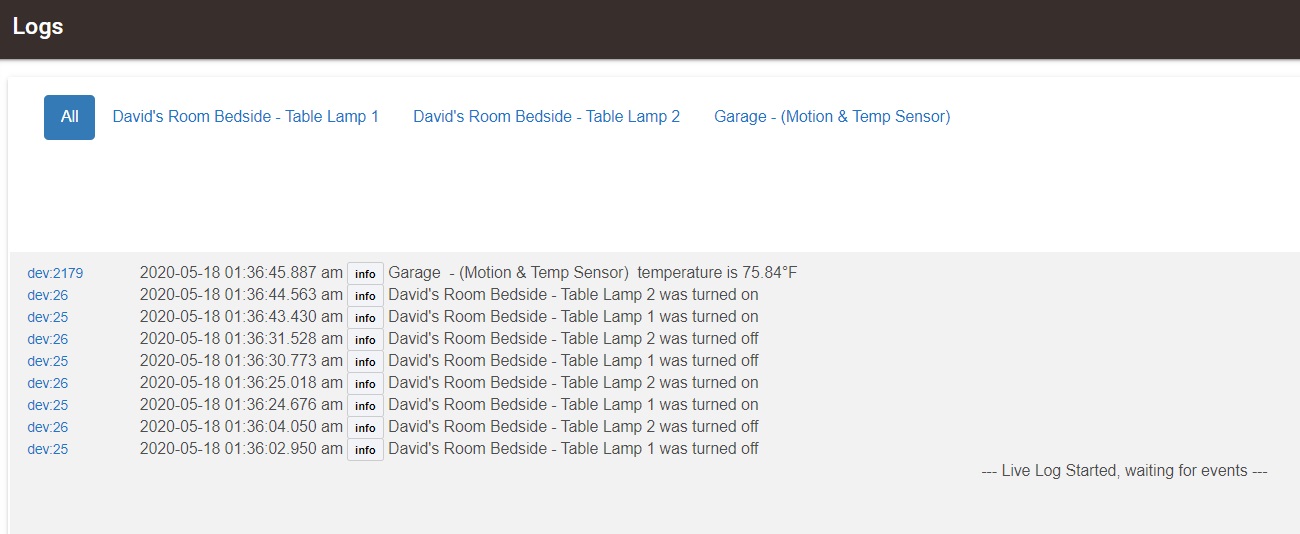The image size is (1300, 534).
Task: Open dev:26 link at 01:36:31.528
Action: click(x=48, y=339)
